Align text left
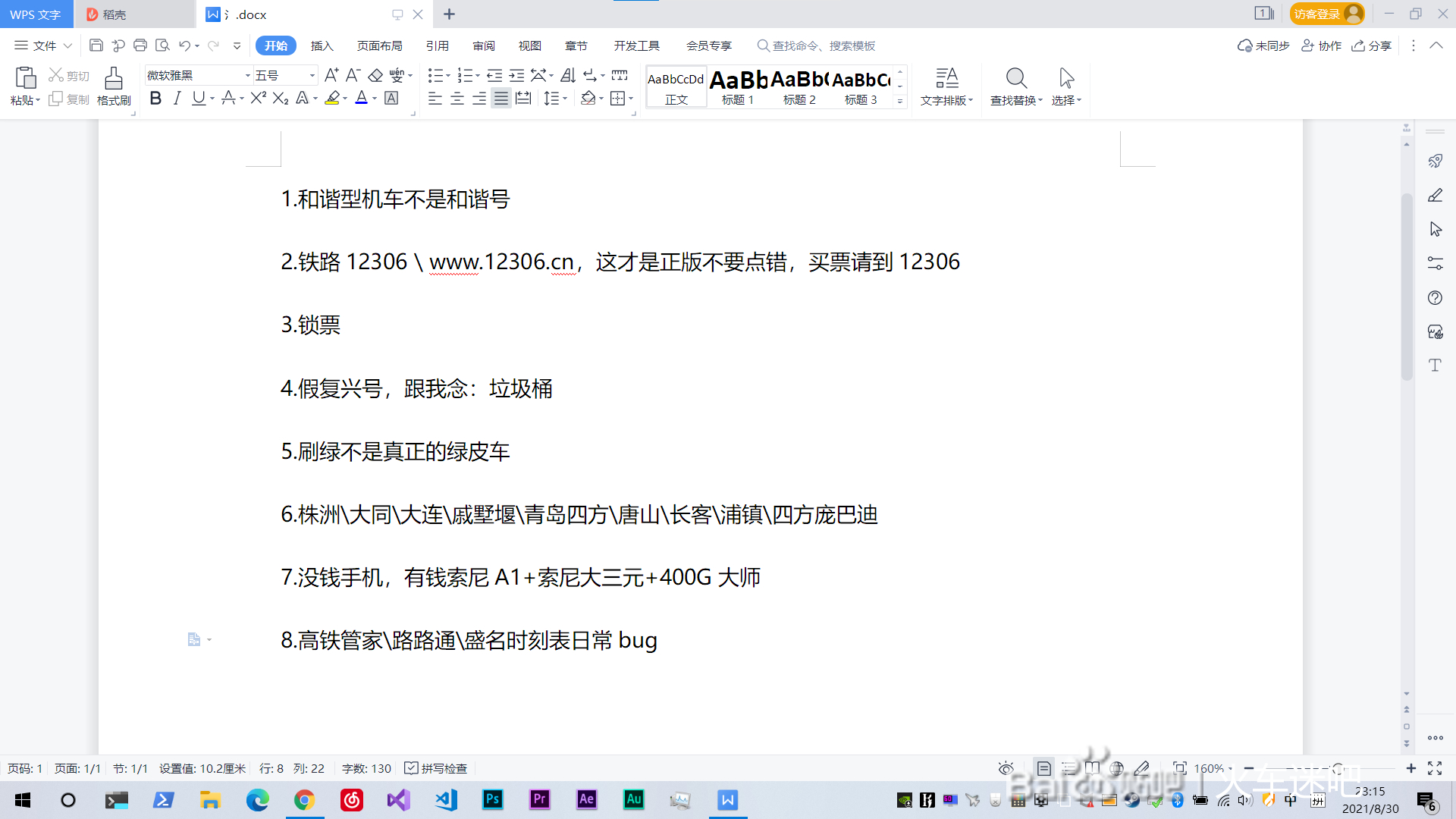1456x819 pixels. 435,98
